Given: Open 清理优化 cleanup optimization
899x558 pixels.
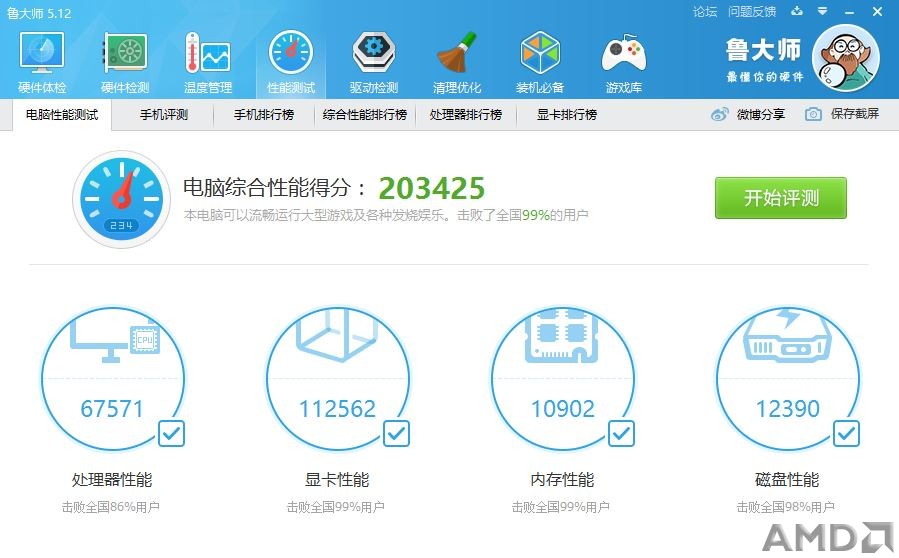Looking at the screenshot, I should click(x=457, y=62).
